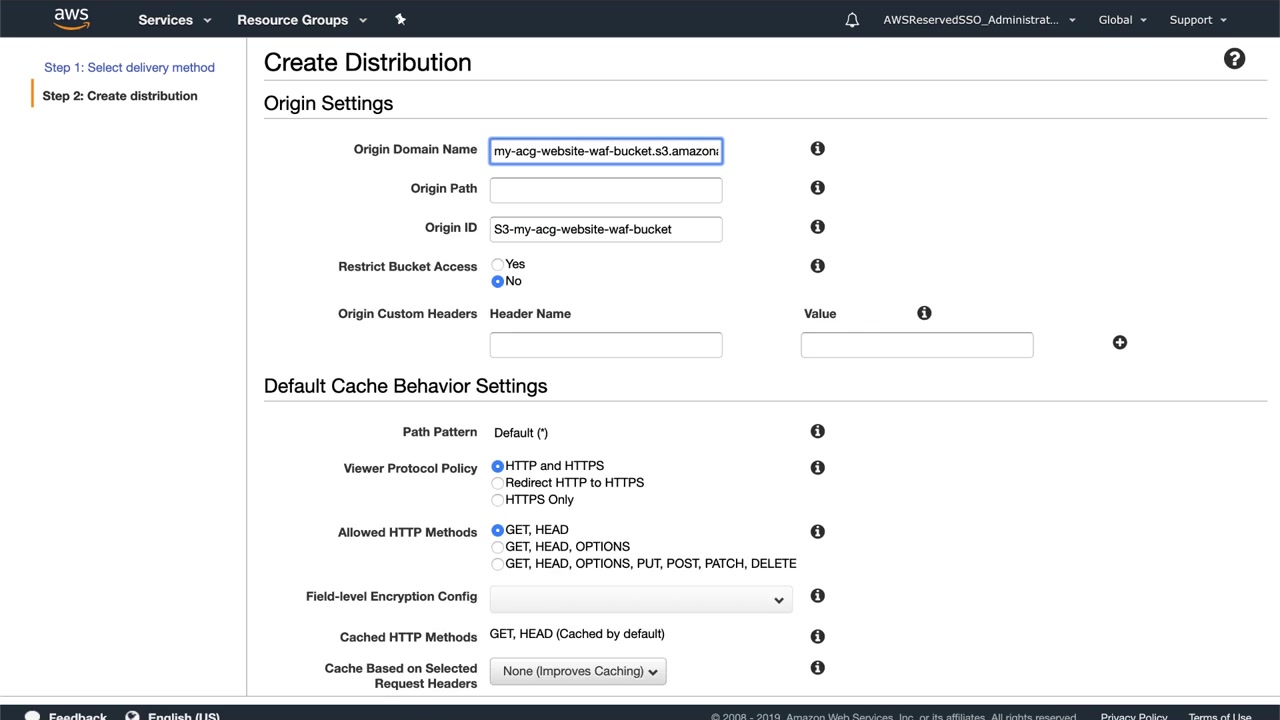1280x720 pixels.
Task: Click the pin shortcut icon in navbar
Action: tap(400, 19)
